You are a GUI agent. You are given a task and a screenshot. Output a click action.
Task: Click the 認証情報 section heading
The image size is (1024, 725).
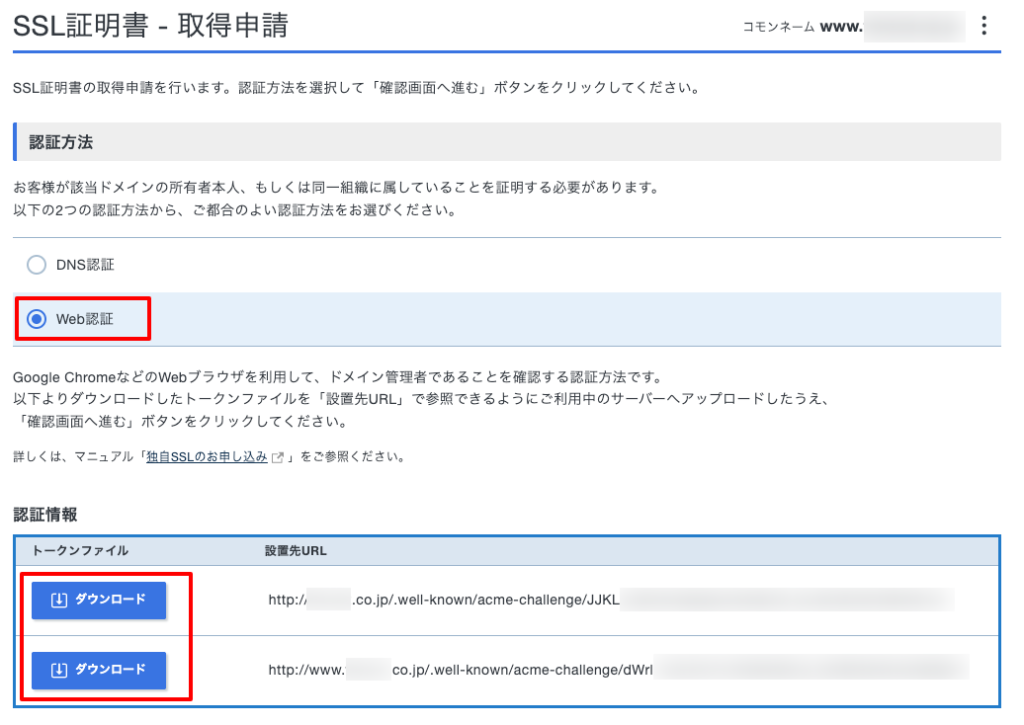coord(45,514)
